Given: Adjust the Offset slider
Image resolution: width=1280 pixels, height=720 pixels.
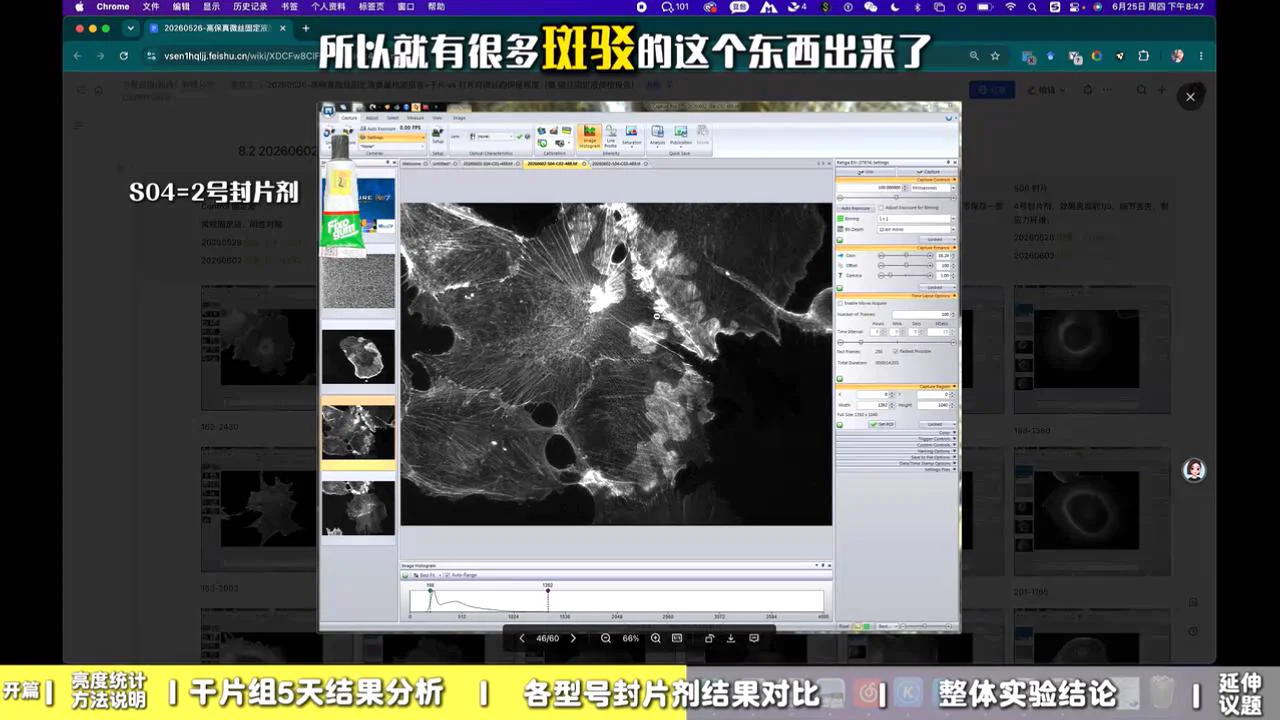Looking at the screenshot, I should (905, 265).
